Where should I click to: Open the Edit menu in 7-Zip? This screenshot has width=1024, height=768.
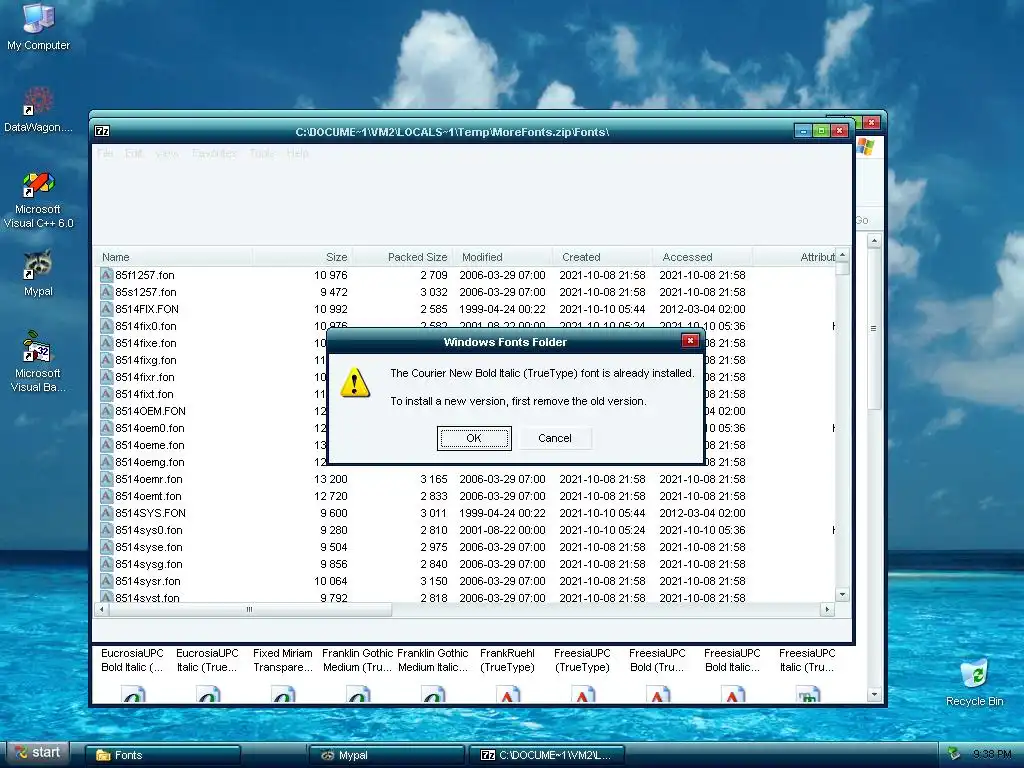point(134,153)
